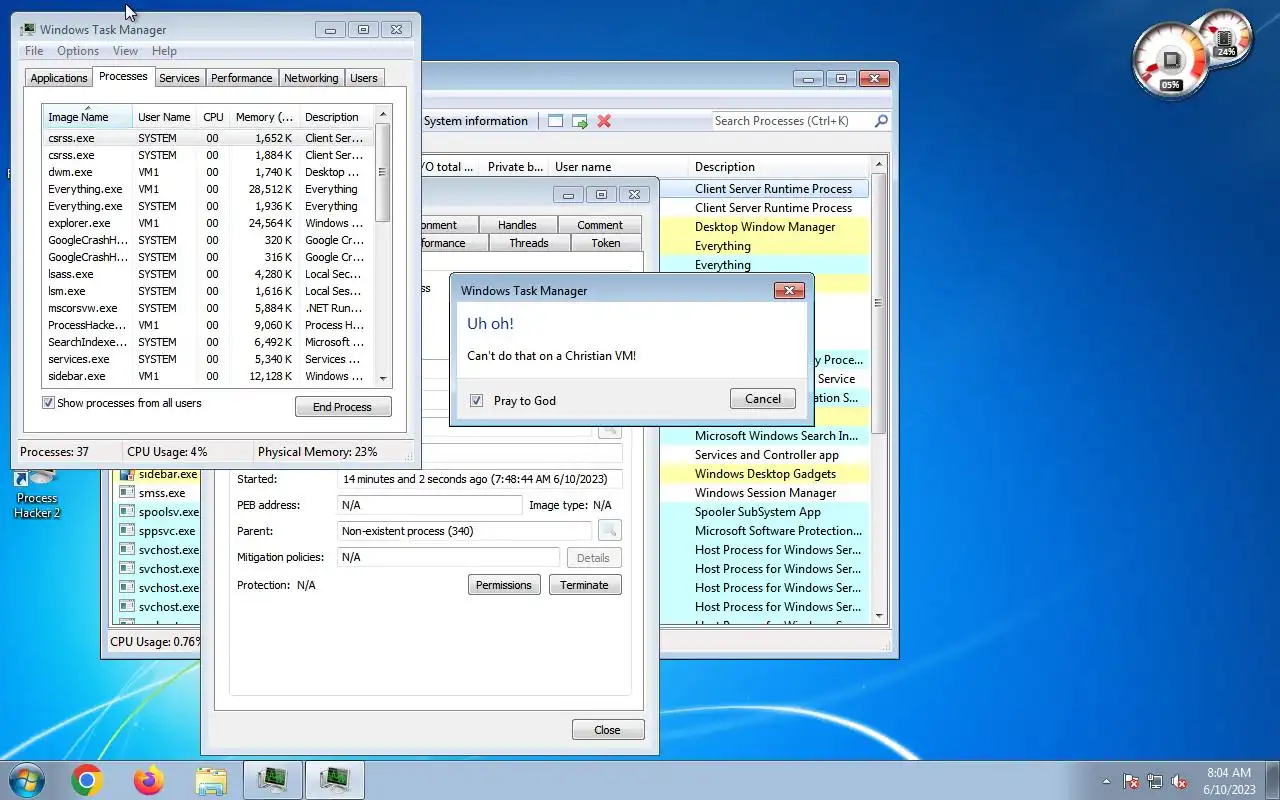Open the Token tab in properties window
The image size is (1280, 800).
(x=606, y=243)
